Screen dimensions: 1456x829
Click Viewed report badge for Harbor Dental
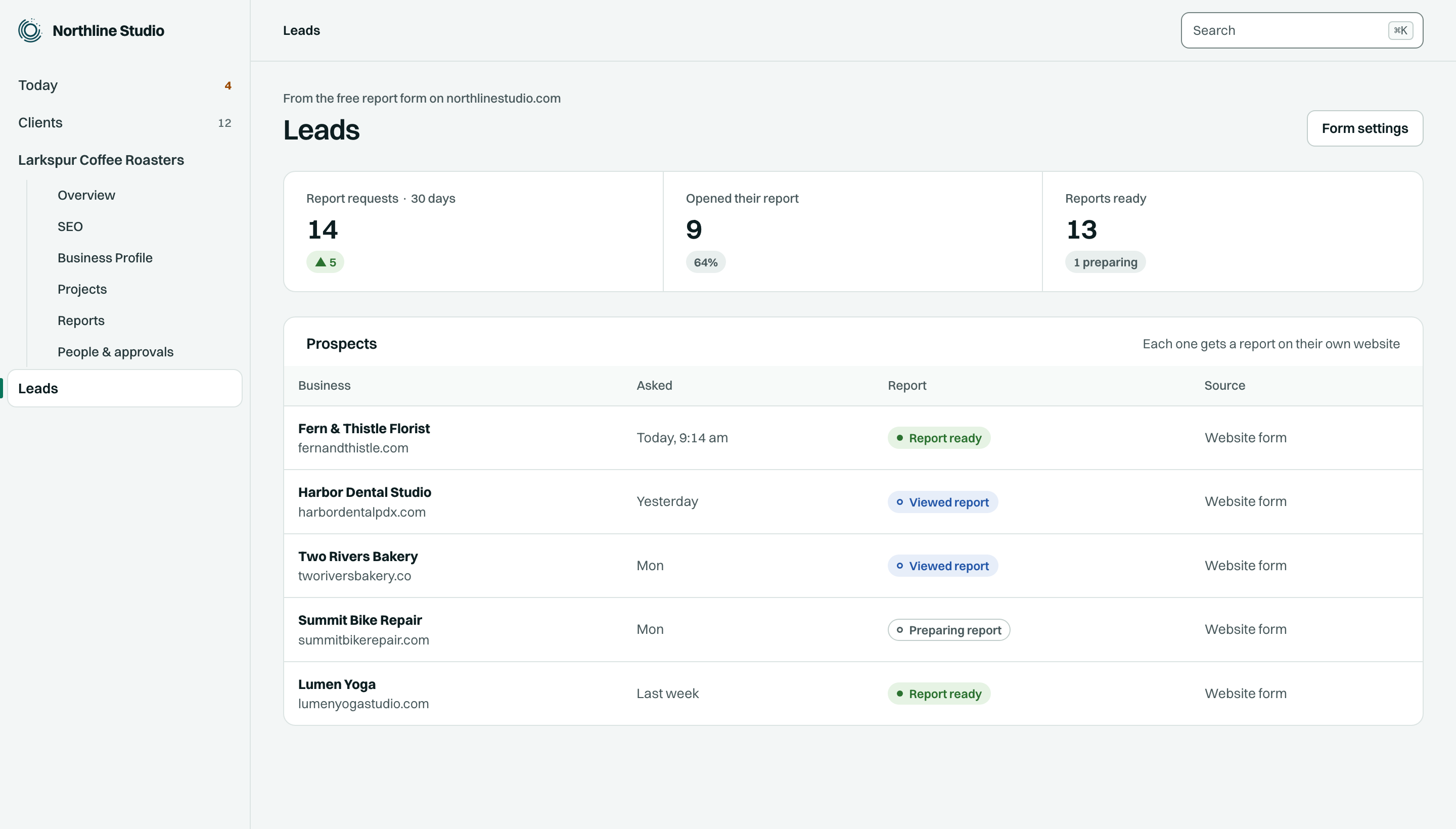tap(942, 502)
